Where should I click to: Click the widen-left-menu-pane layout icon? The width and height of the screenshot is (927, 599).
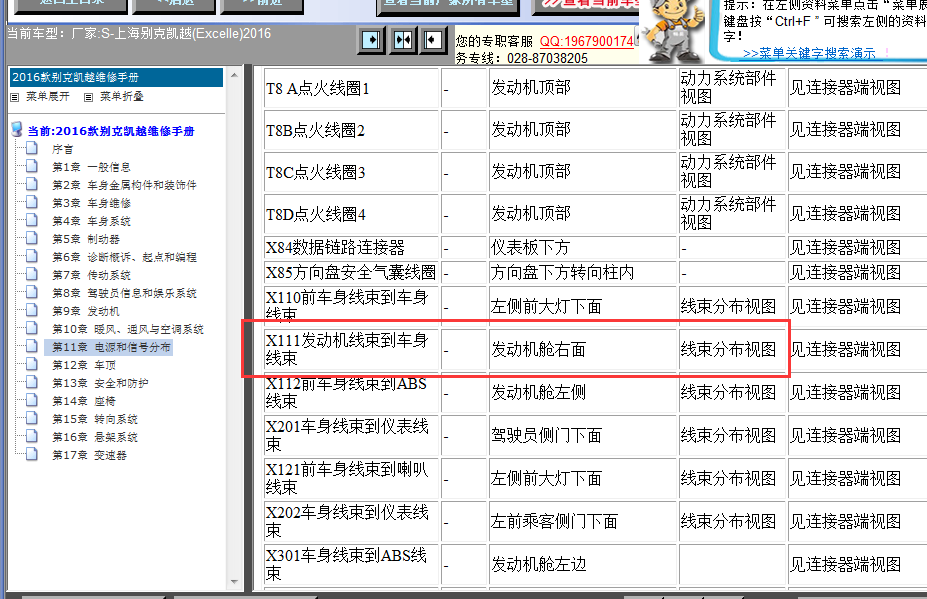(371, 40)
